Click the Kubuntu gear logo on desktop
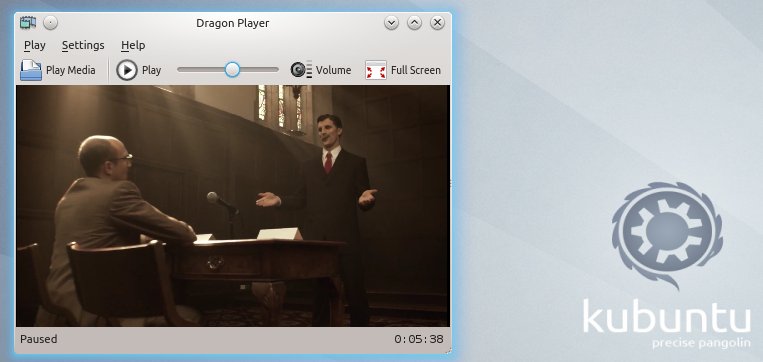The width and height of the screenshot is (763, 362). [x=667, y=232]
